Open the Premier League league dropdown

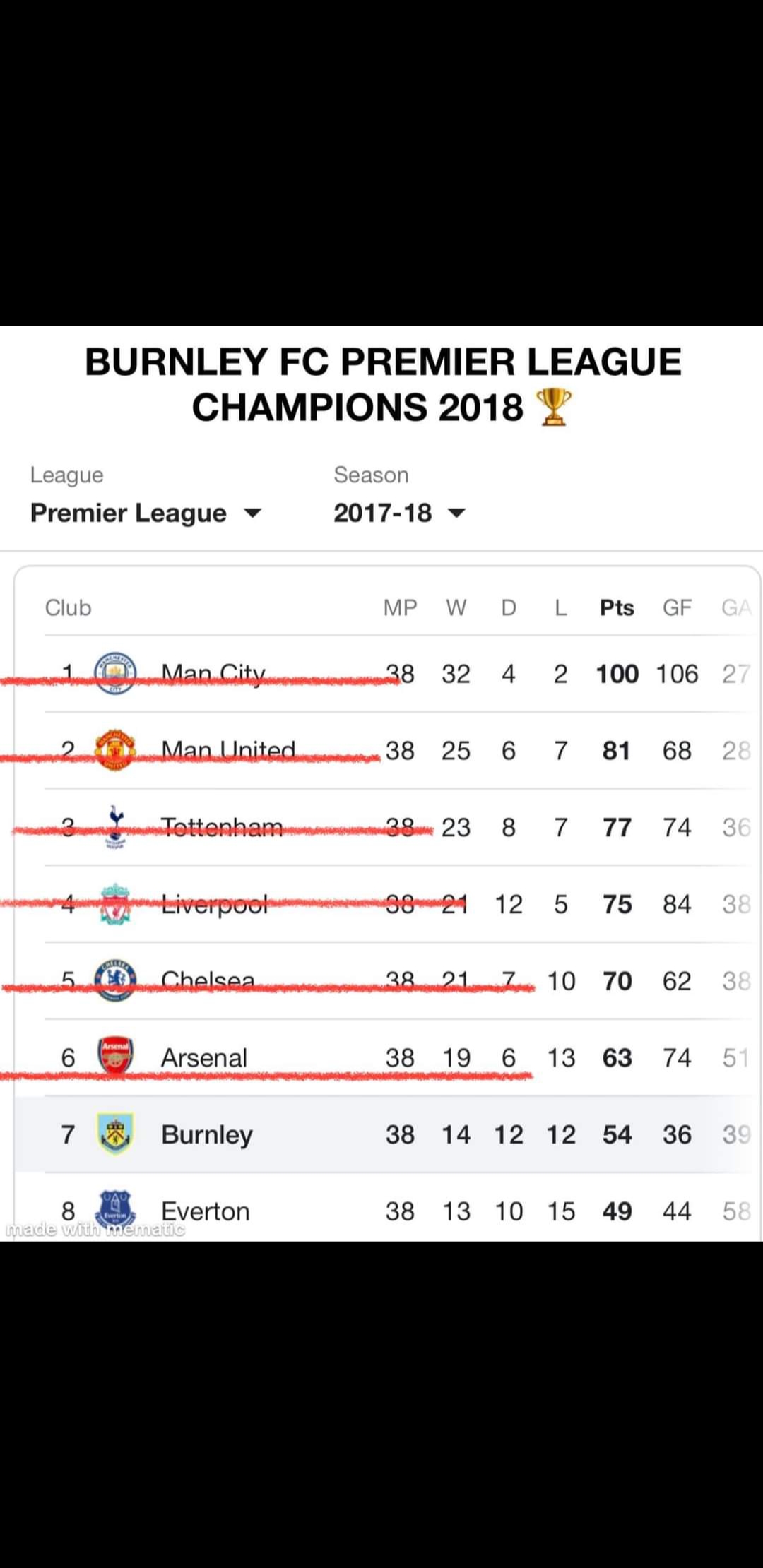point(145,513)
